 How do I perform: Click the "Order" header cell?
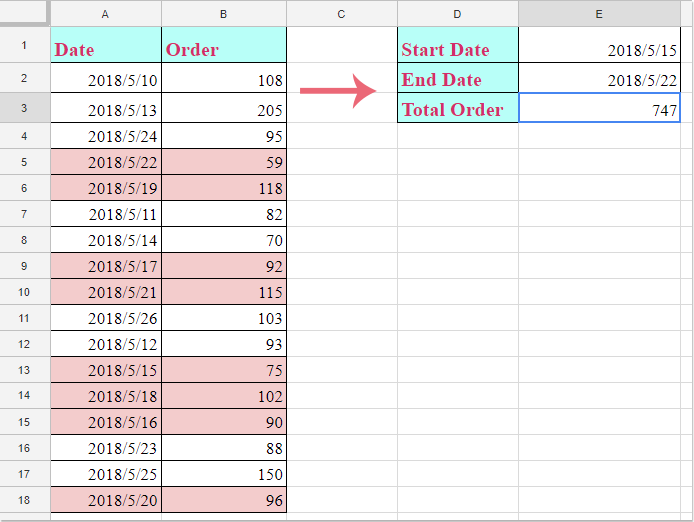pyautogui.click(x=223, y=49)
